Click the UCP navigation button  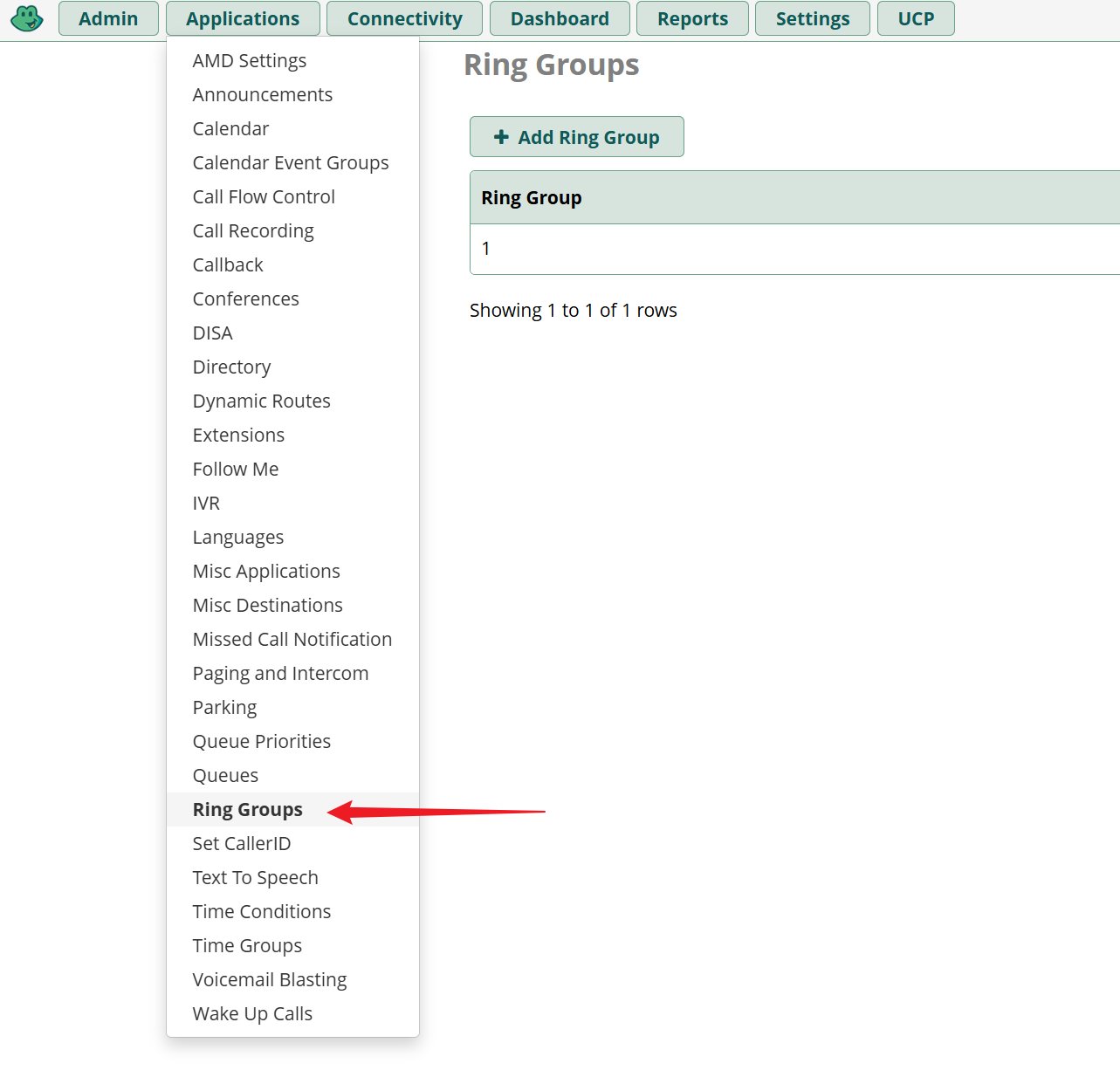coord(915,18)
